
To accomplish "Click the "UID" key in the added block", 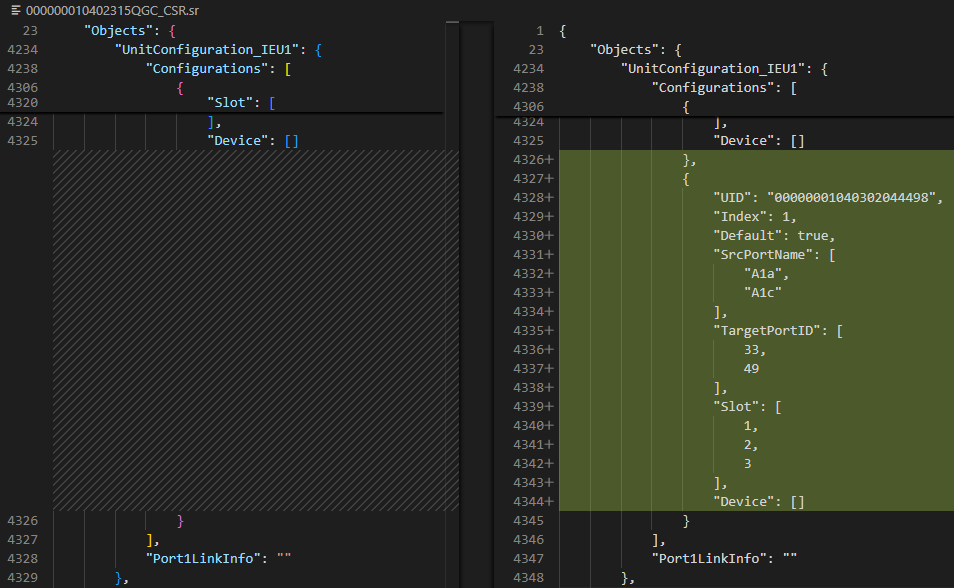I will (x=734, y=198).
